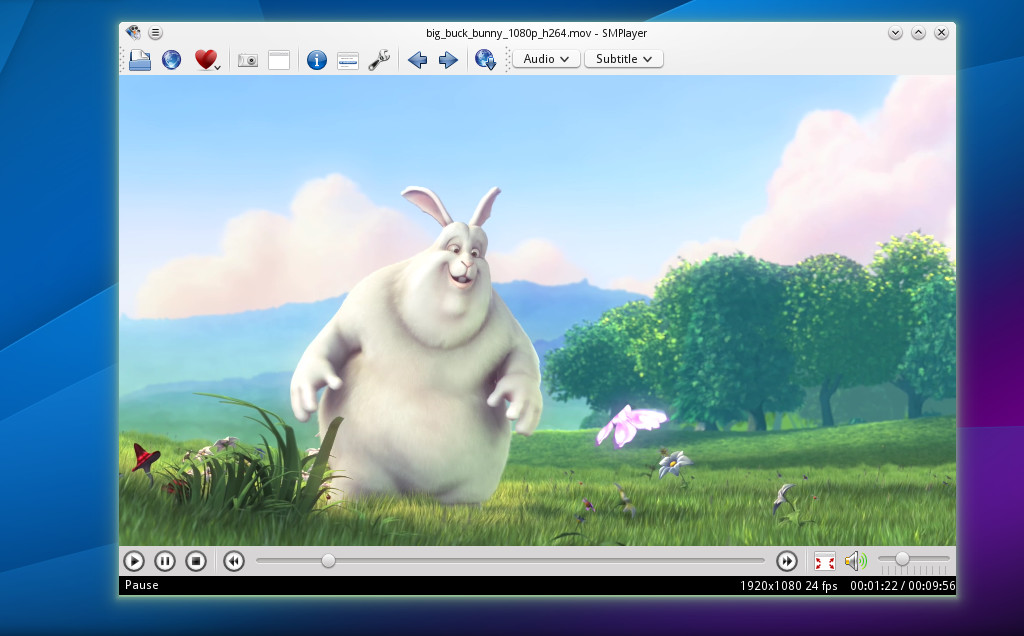This screenshot has width=1024, height=636.
Task: Click the seek bar slider handle
Action: click(x=328, y=560)
